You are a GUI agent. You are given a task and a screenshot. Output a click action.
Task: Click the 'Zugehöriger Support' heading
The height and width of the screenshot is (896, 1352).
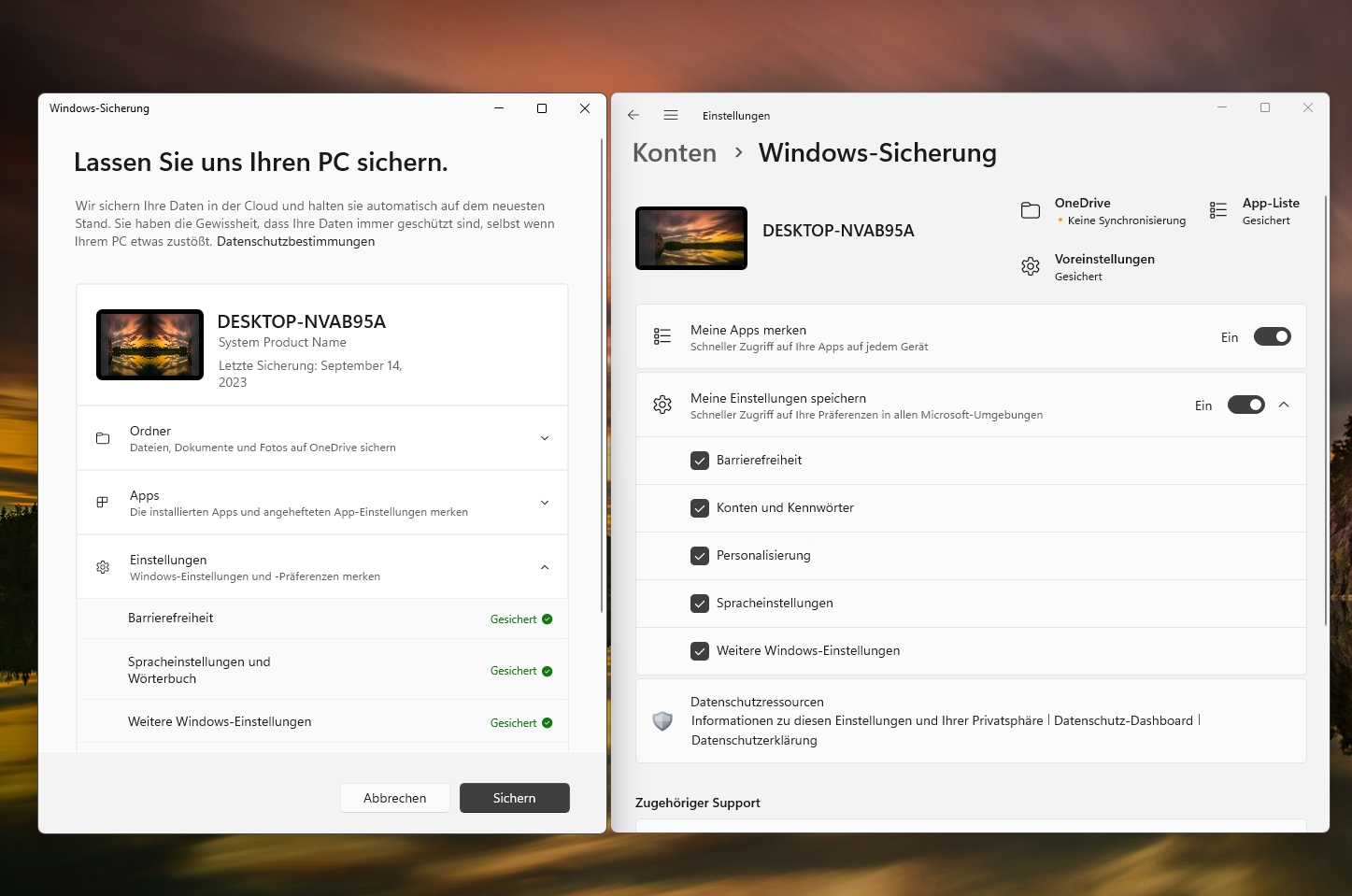coord(698,803)
